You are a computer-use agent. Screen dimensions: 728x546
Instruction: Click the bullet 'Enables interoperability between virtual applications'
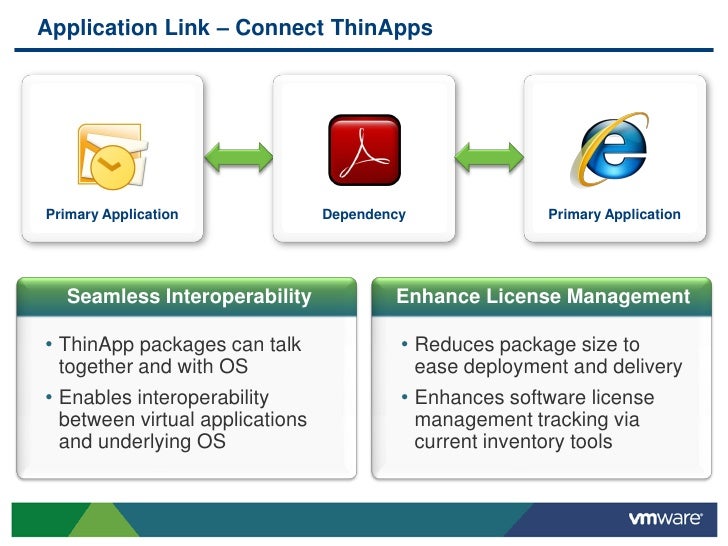[176, 419]
